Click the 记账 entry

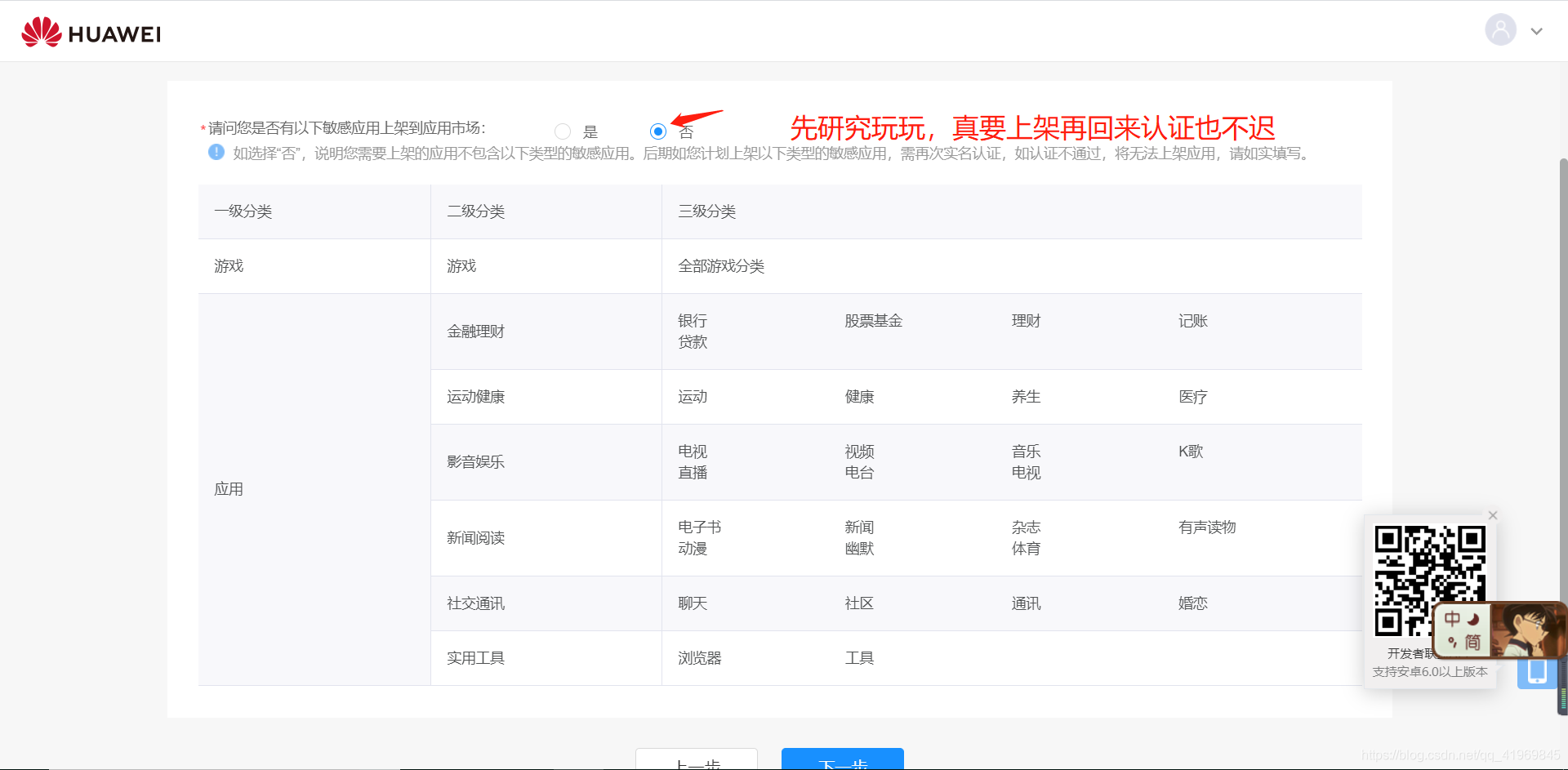[1193, 321]
